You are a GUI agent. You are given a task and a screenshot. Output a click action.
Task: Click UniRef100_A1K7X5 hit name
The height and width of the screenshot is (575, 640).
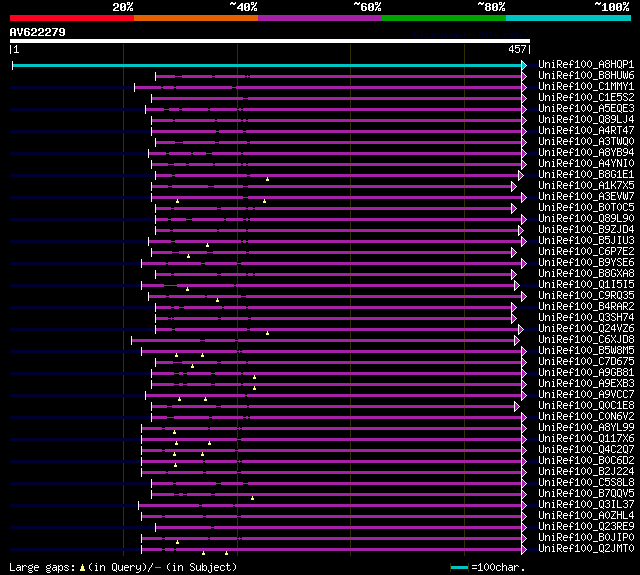click(586, 186)
